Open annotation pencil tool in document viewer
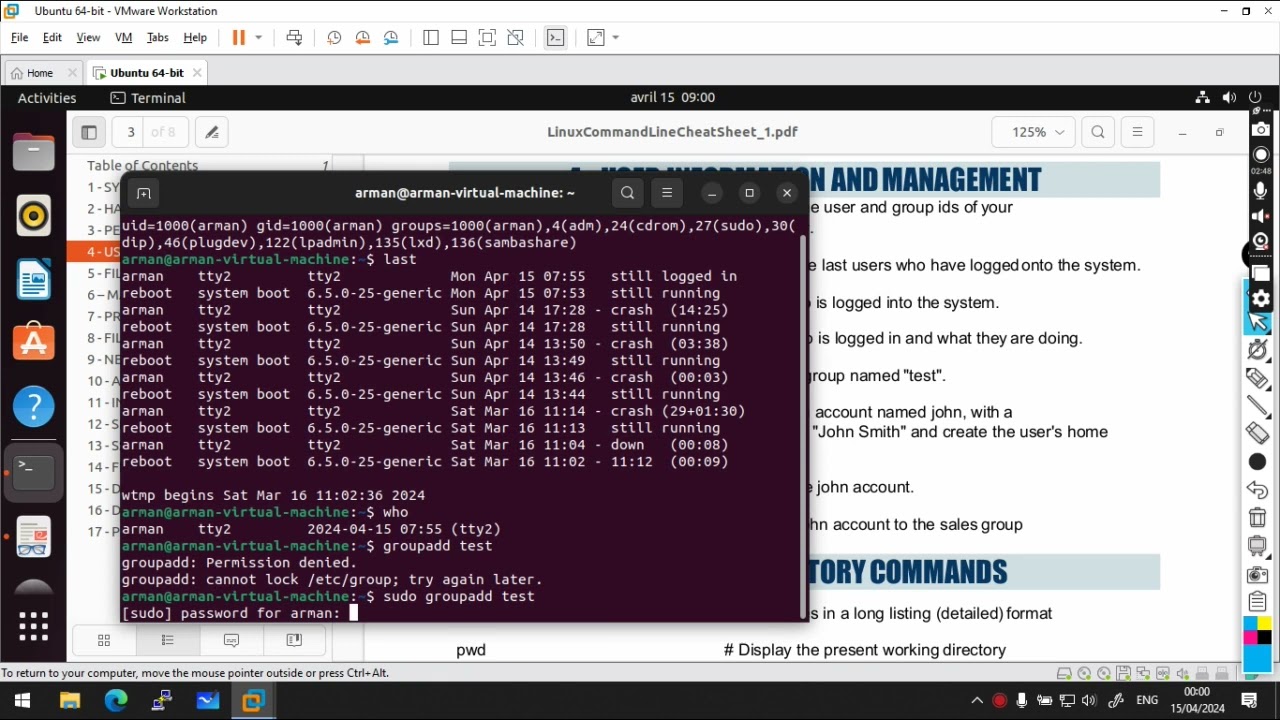 coord(212,132)
